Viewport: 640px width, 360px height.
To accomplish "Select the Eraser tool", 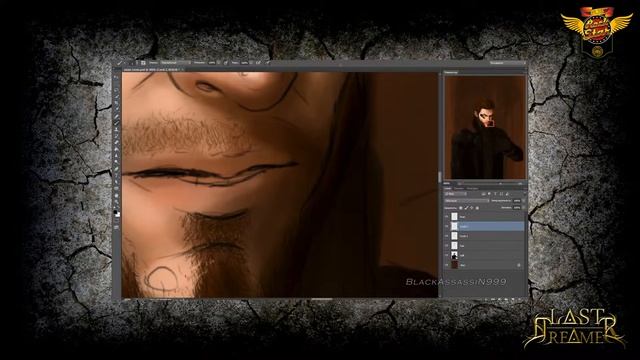I will click(x=116, y=142).
